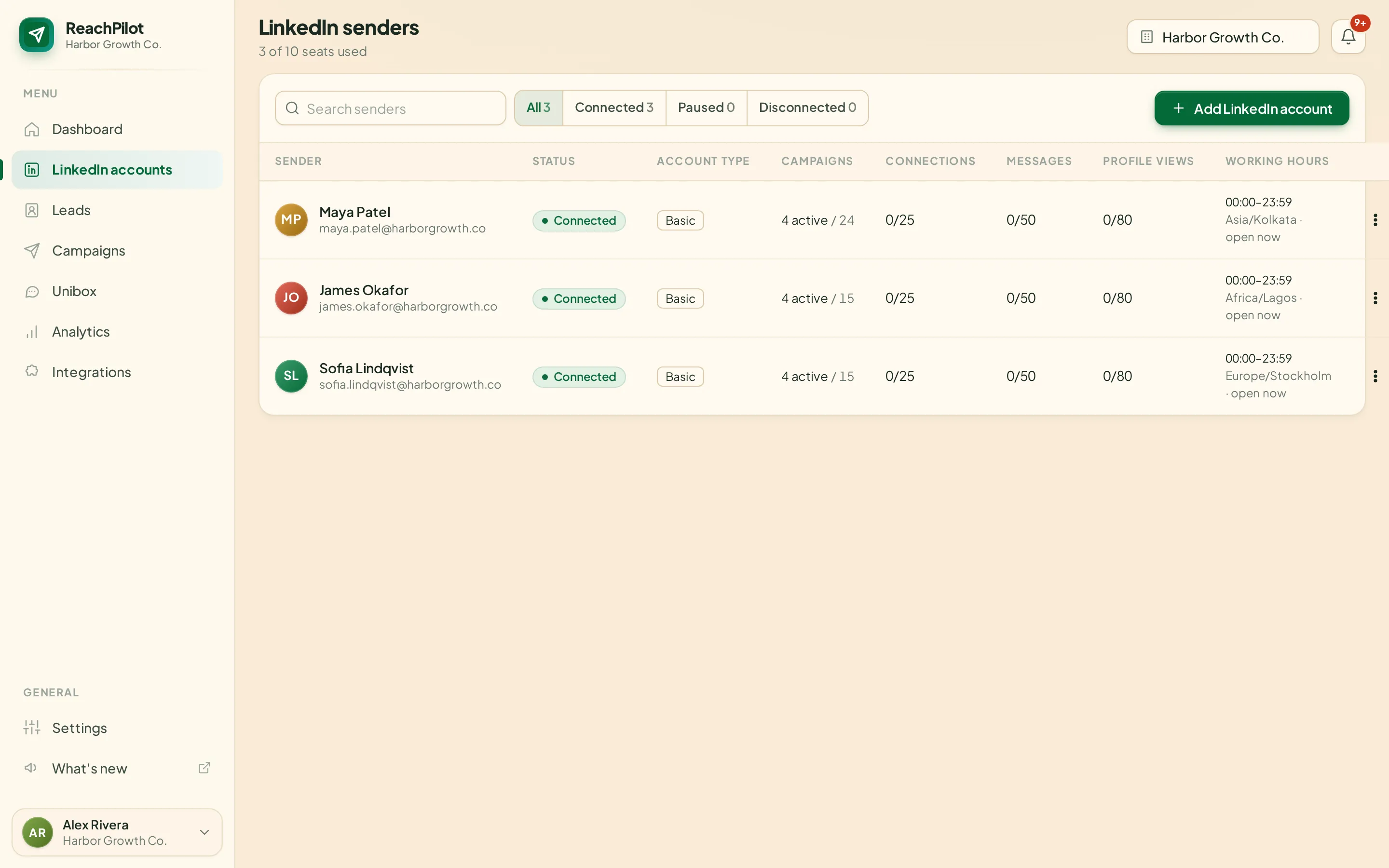
Task: Click the What's new external link icon
Action: pyautogui.click(x=204, y=768)
